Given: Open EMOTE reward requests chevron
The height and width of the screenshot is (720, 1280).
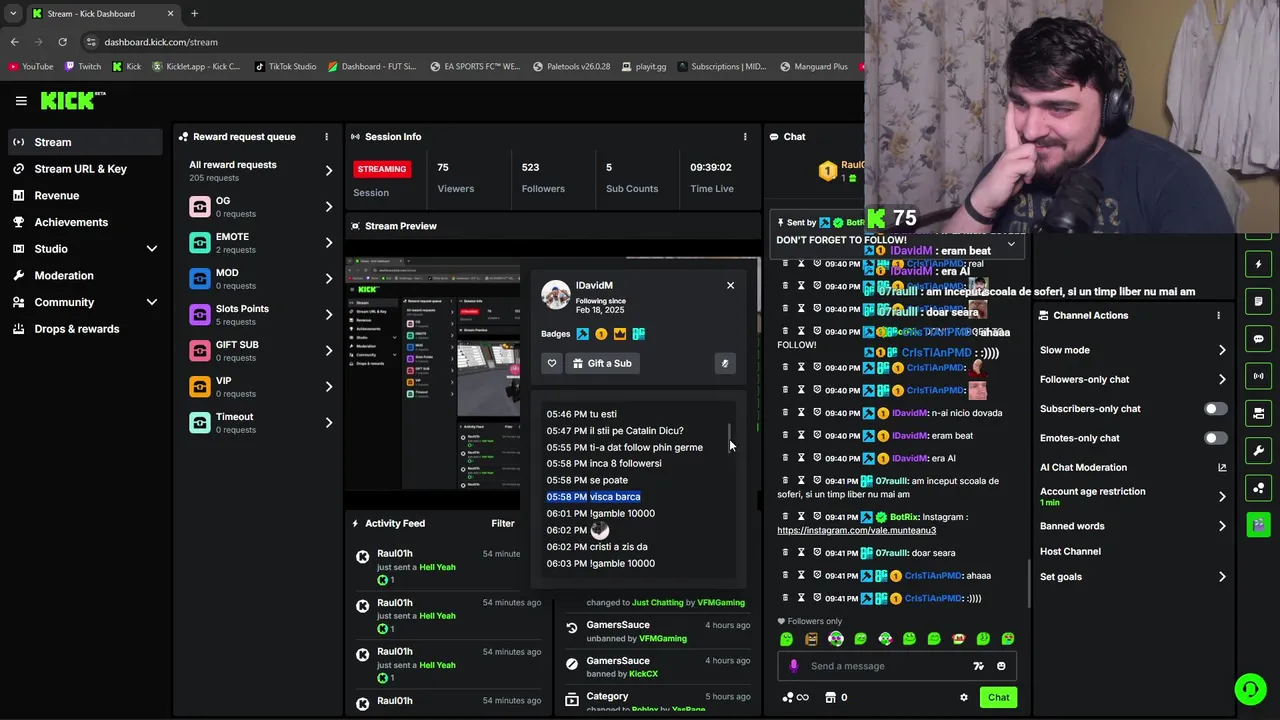Looking at the screenshot, I should coord(328,243).
